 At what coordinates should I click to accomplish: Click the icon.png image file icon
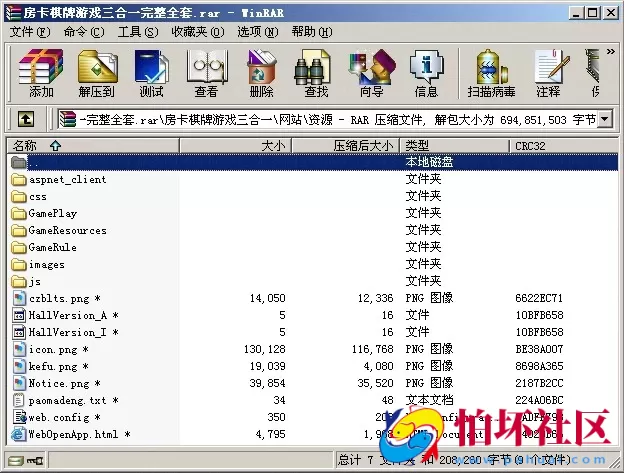19,349
